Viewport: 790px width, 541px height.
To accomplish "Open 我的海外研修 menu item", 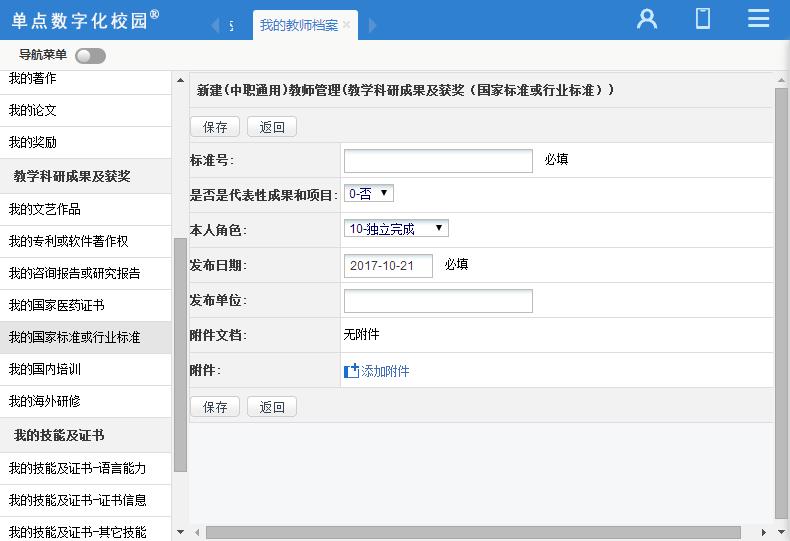I will [x=86, y=401].
